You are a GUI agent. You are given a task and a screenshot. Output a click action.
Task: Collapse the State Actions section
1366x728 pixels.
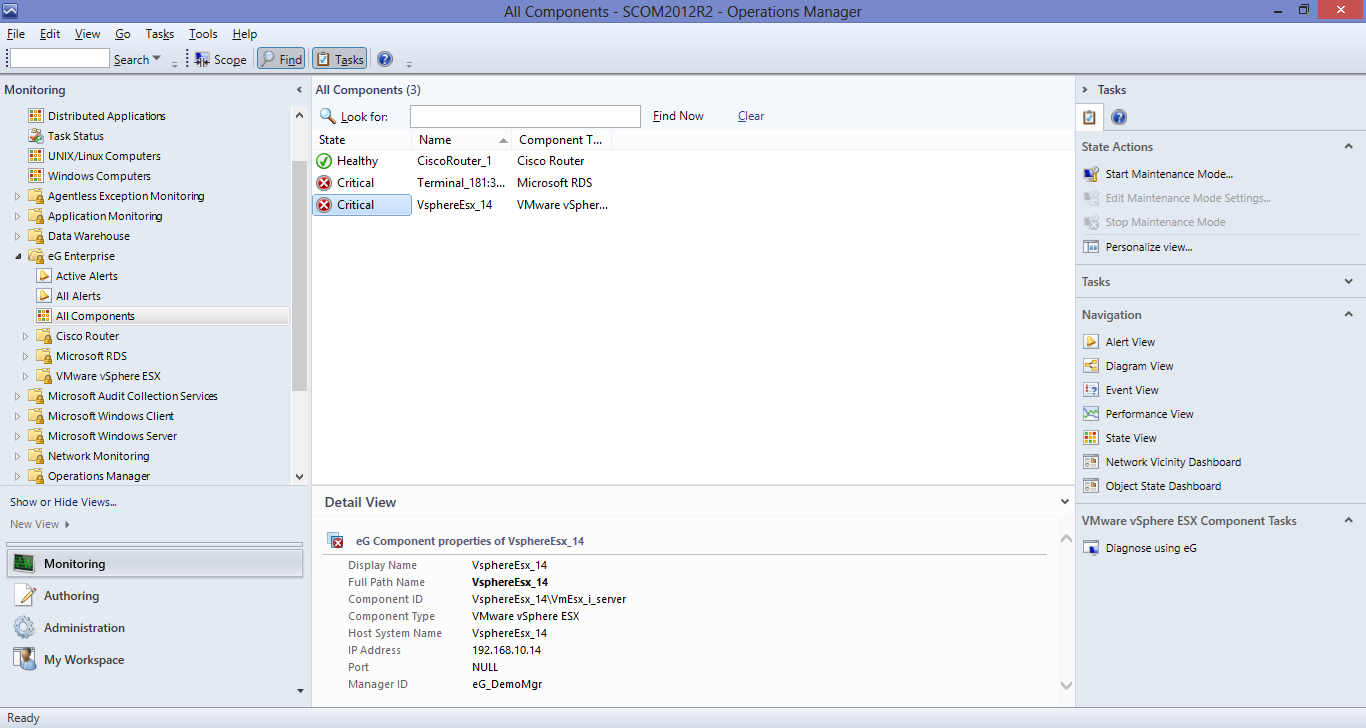click(x=1348, y=147)
